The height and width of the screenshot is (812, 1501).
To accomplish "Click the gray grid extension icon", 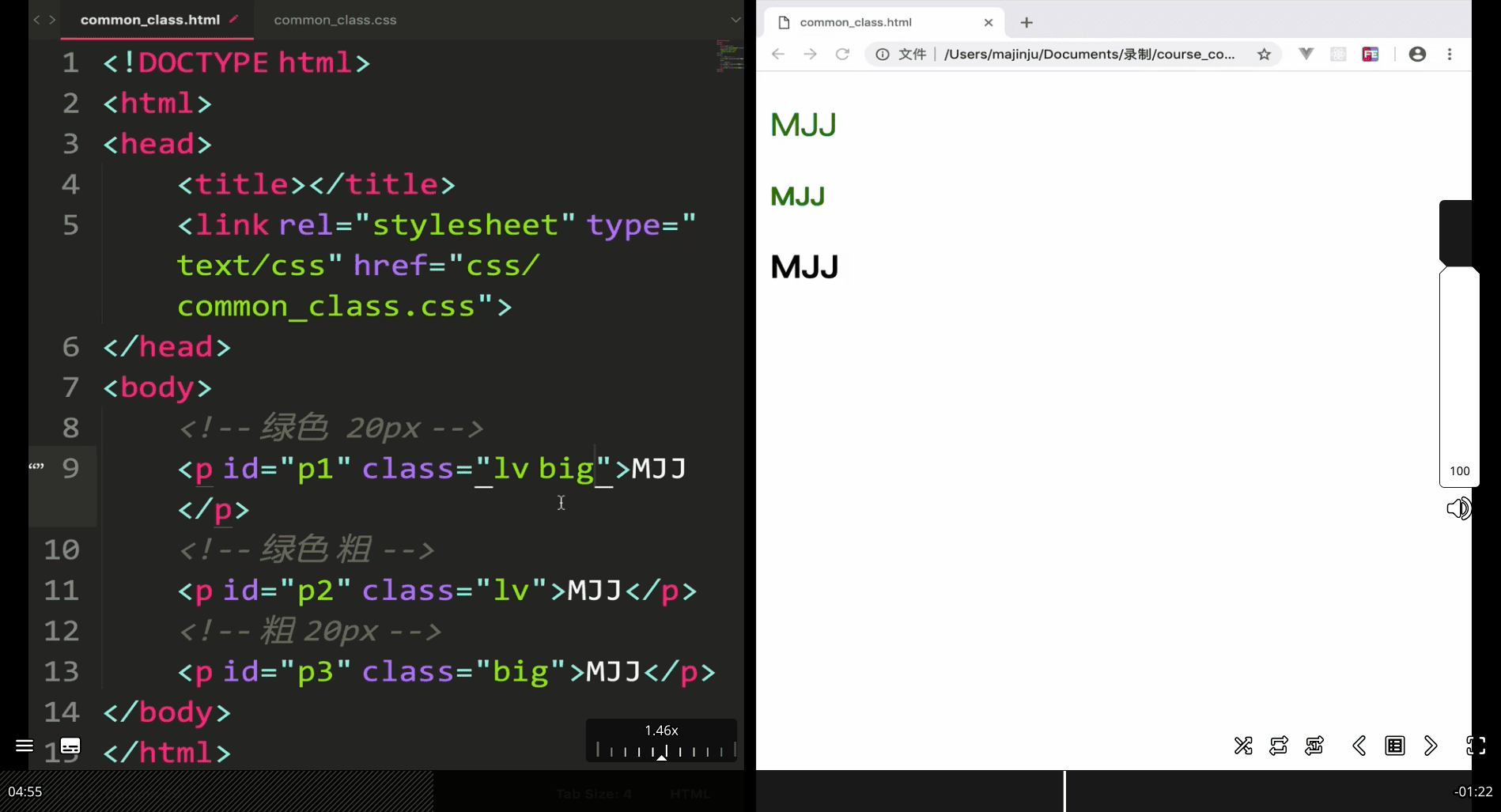I will tap(1338, 54).
